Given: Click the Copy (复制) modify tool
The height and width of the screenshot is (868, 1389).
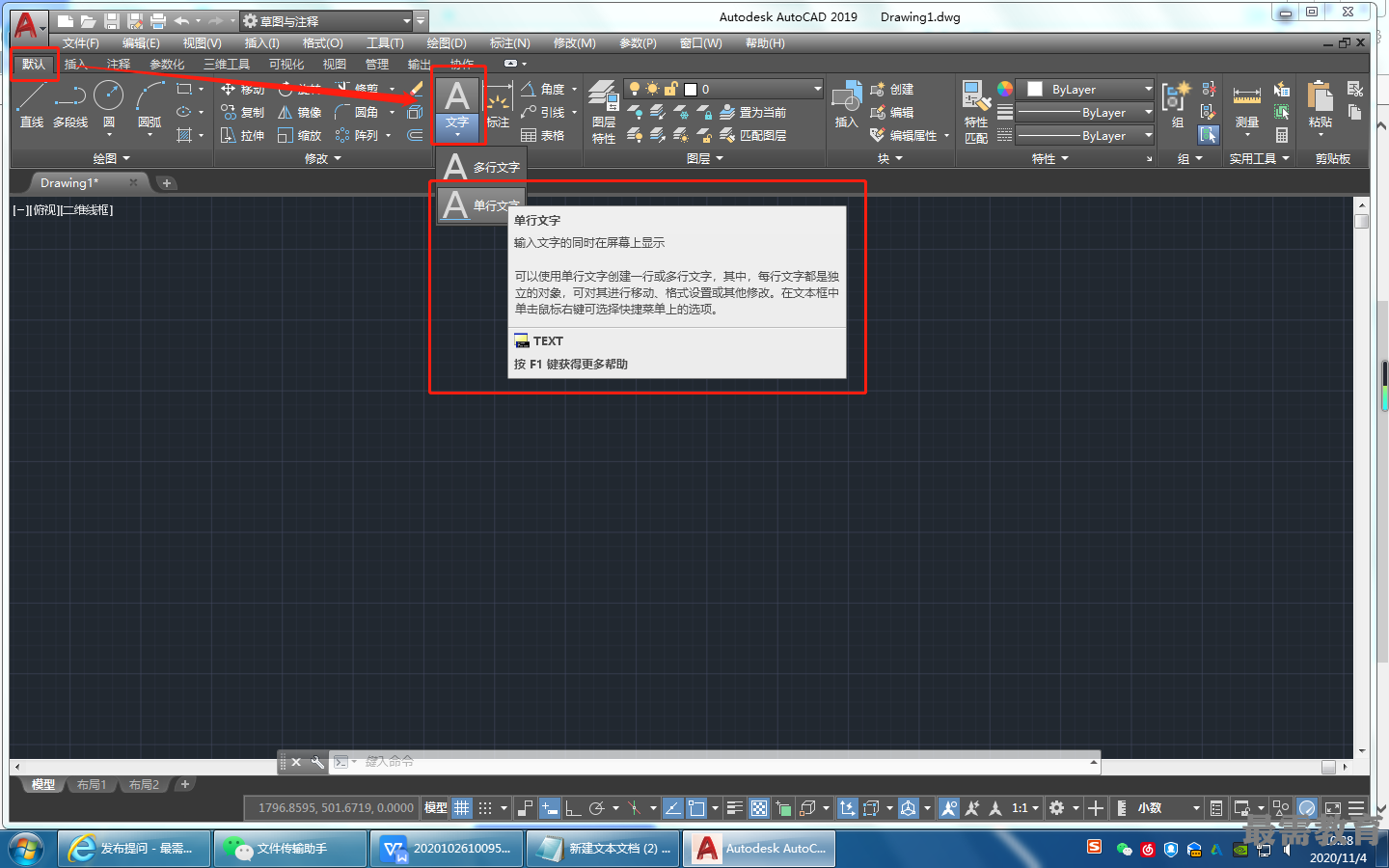Looking at the screenshot, I should click(x=242, y=112).
